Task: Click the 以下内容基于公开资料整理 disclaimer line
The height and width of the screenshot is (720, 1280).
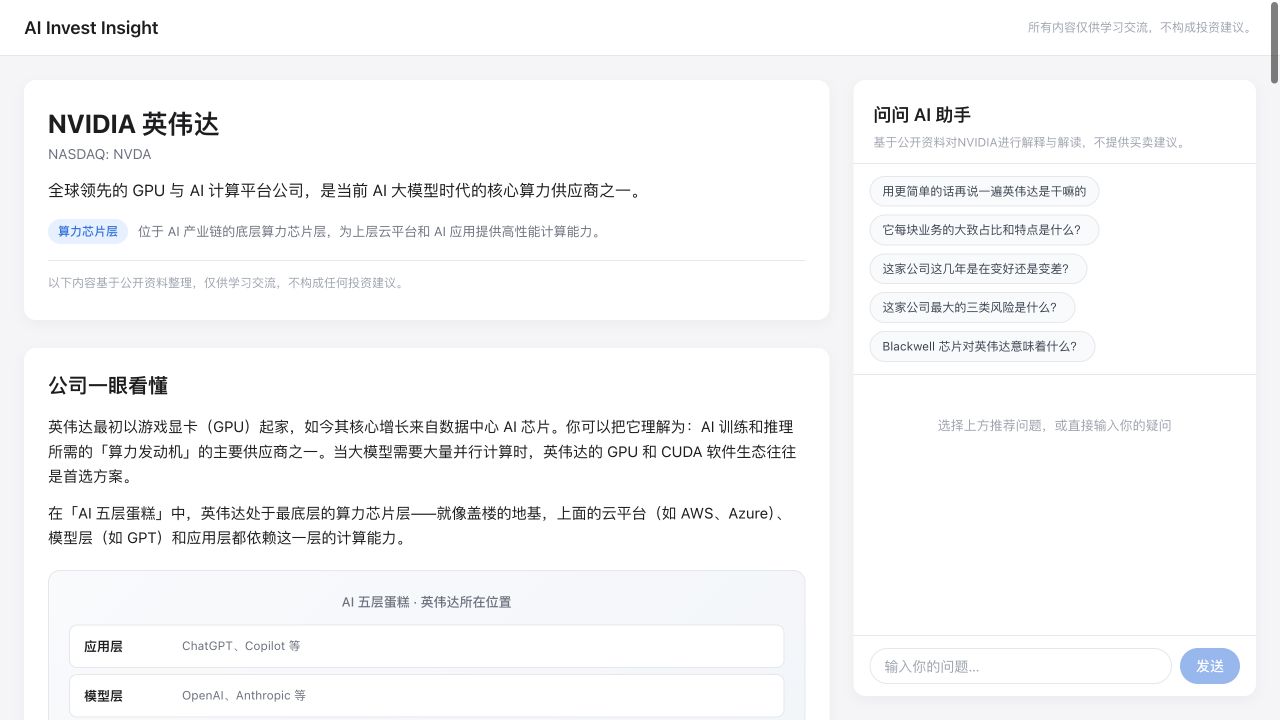Action: (x=228, y=283)
